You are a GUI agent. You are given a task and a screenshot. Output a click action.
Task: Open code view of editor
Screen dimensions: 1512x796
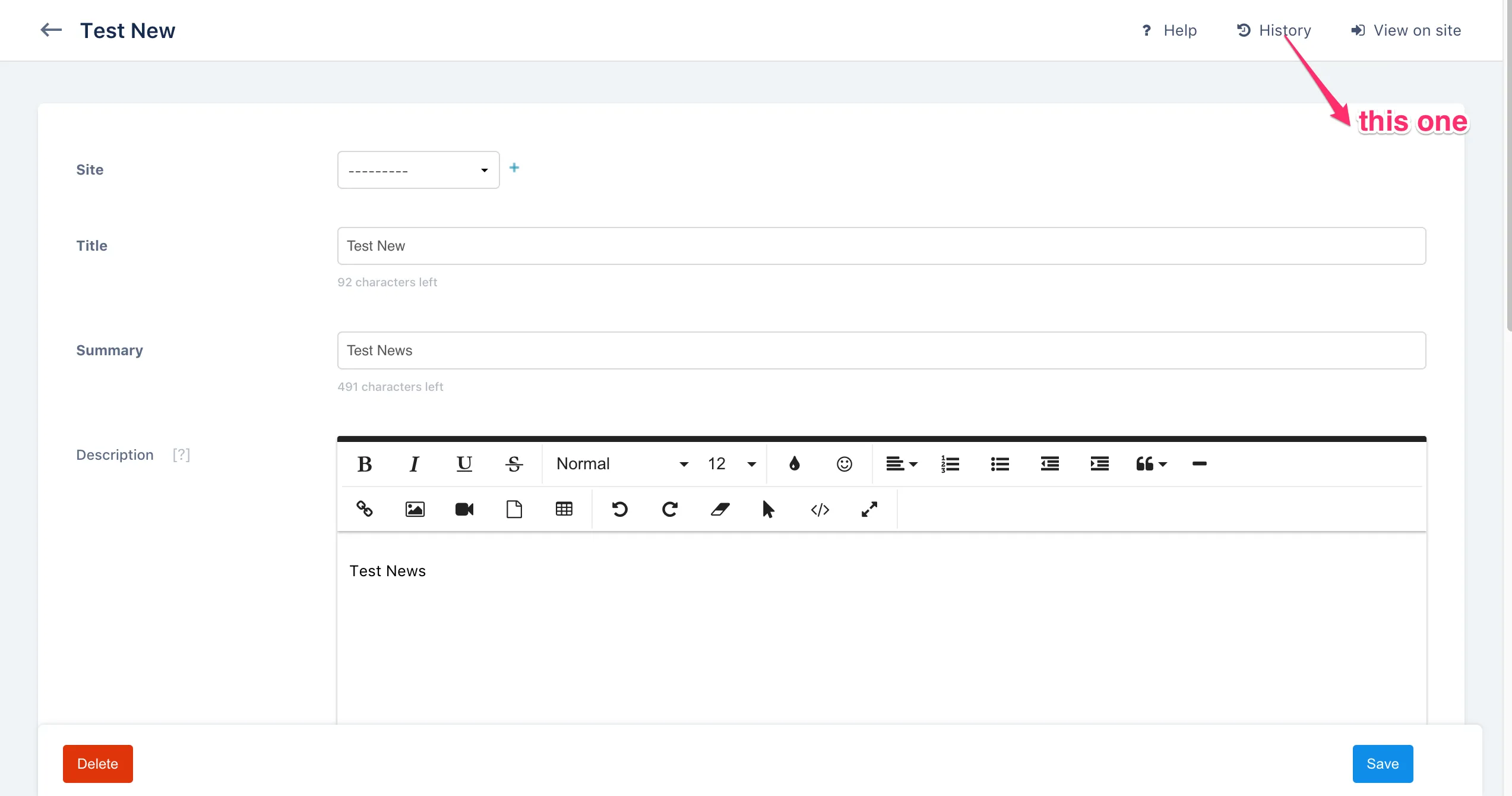tap(820, 509)
